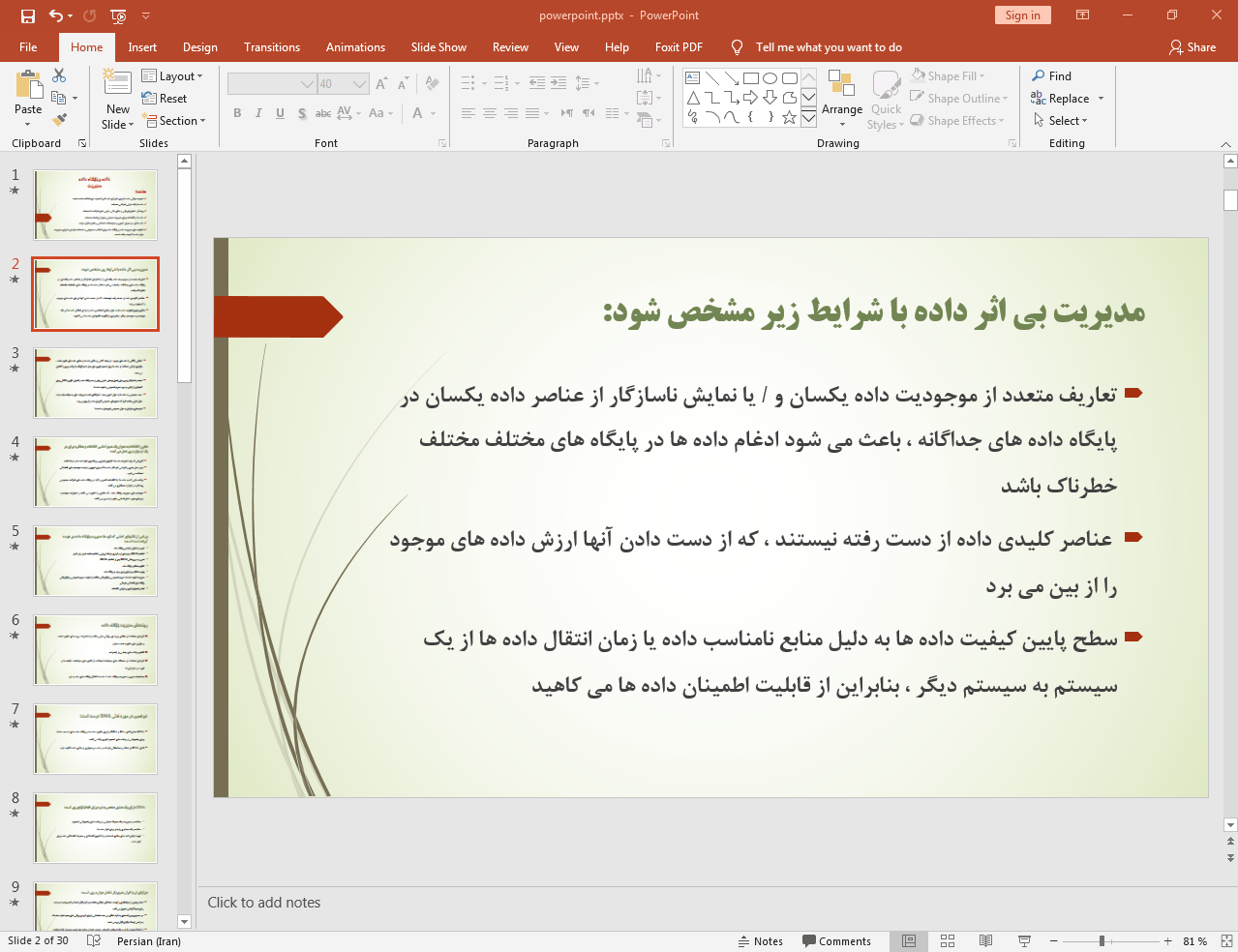This screenshot has width=1238, height=952.
Task: Expand the Section dropdown menu
Action: [x=174, y=121]
